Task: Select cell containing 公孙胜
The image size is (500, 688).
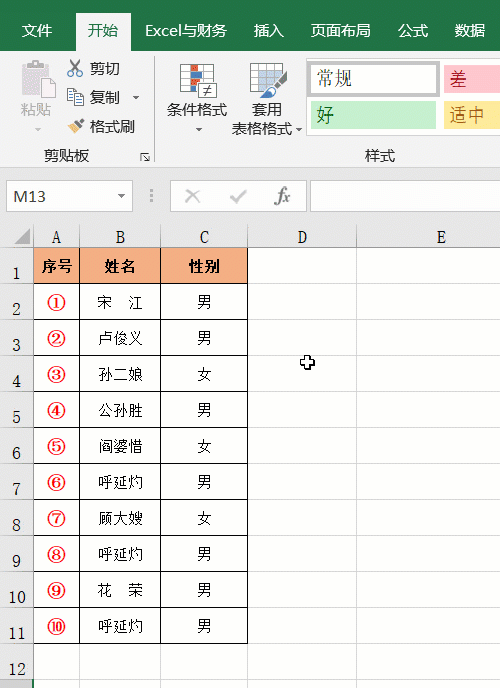Action: pos(120,410)
